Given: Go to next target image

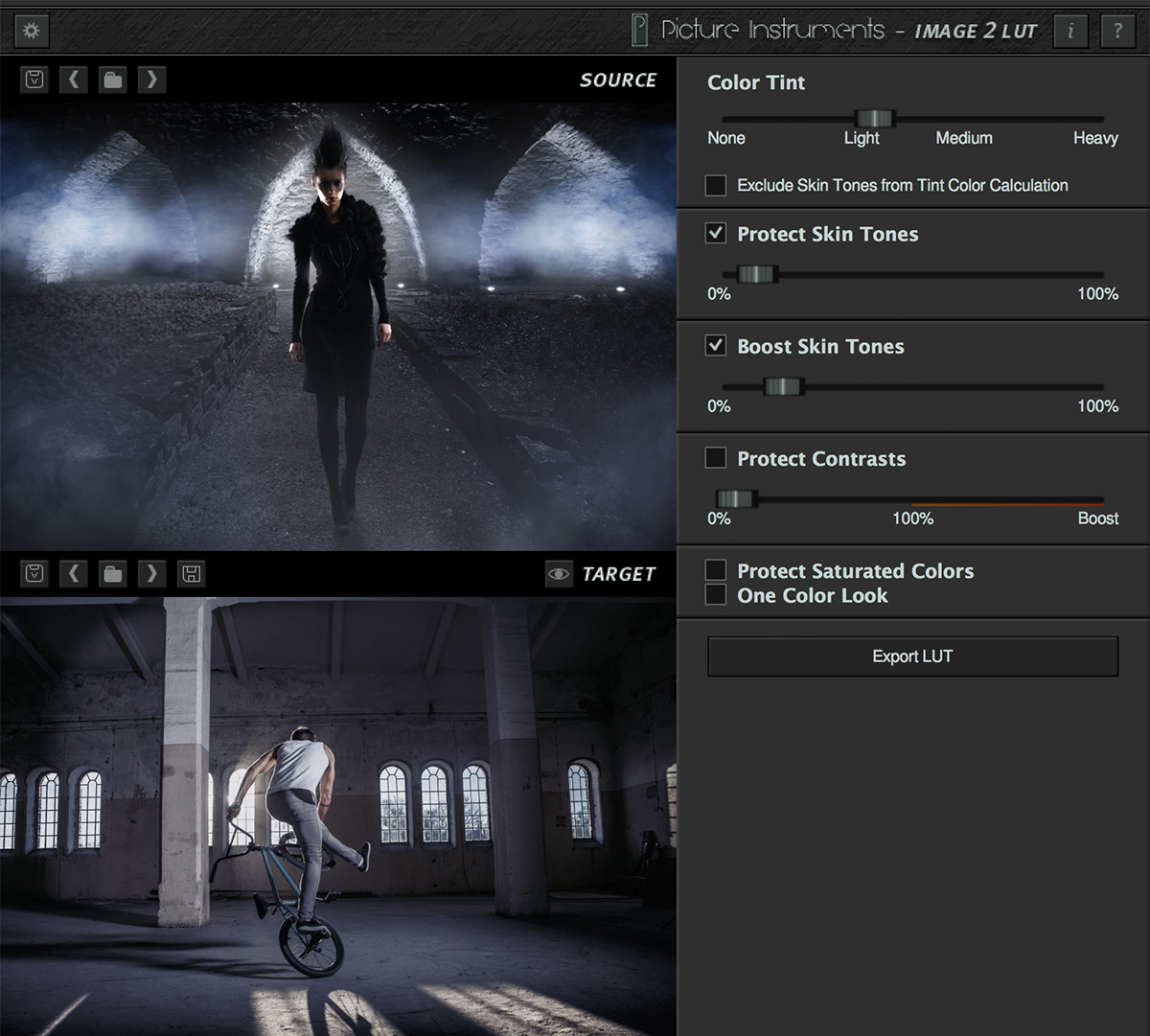Looking at the screenshot, I should click(151, 574).
